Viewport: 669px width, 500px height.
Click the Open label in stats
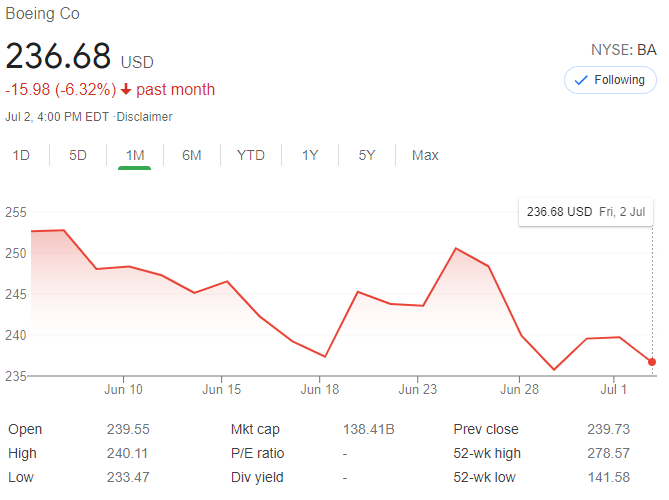(x=25, y=430)
